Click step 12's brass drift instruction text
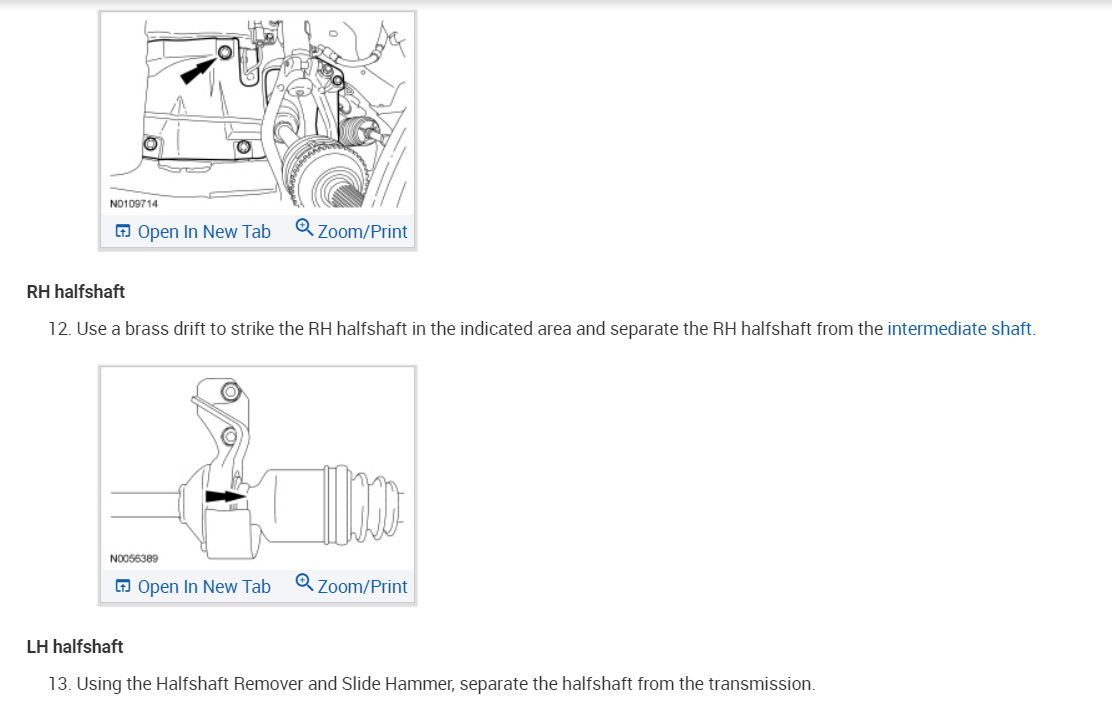This screenshot has width=1112, height=713. coord(542,328)
